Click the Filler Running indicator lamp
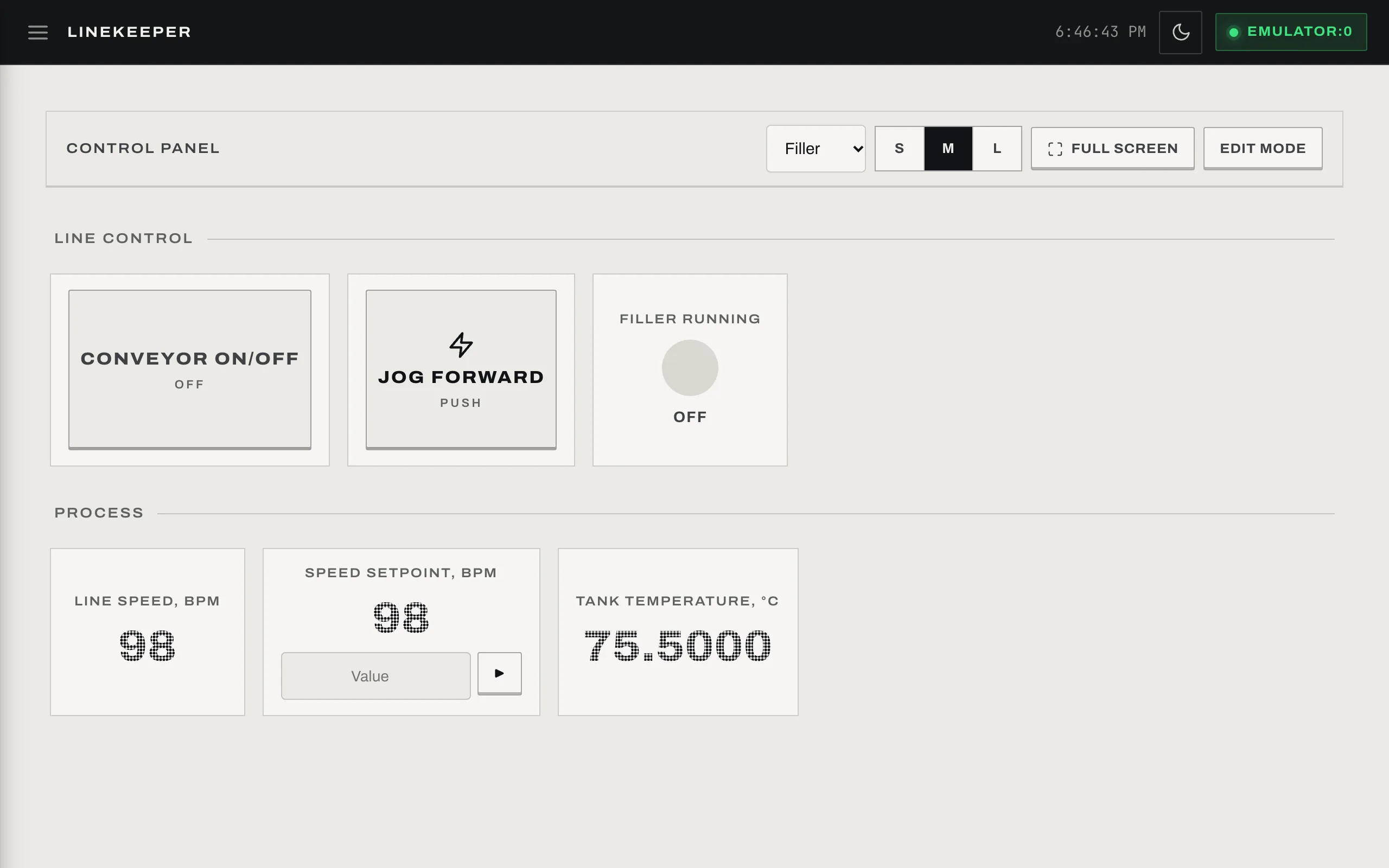The width and height of the screenshot is (1389, 868). (x=690, y=368)
